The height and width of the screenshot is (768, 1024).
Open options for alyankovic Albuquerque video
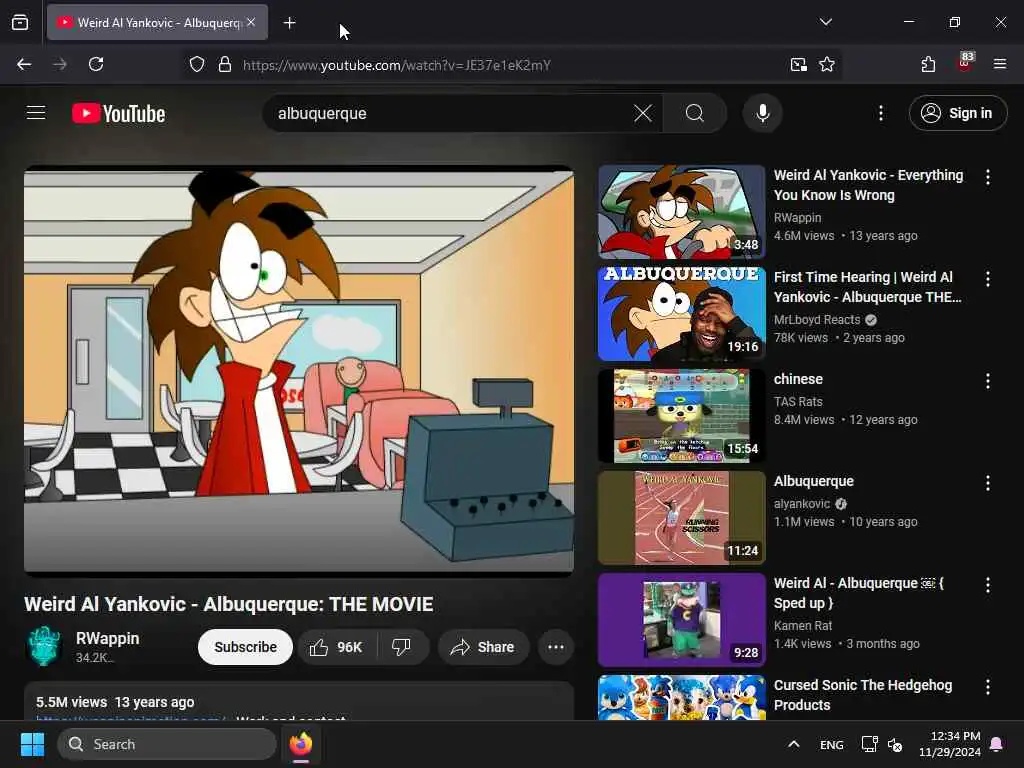pos(987,483)
